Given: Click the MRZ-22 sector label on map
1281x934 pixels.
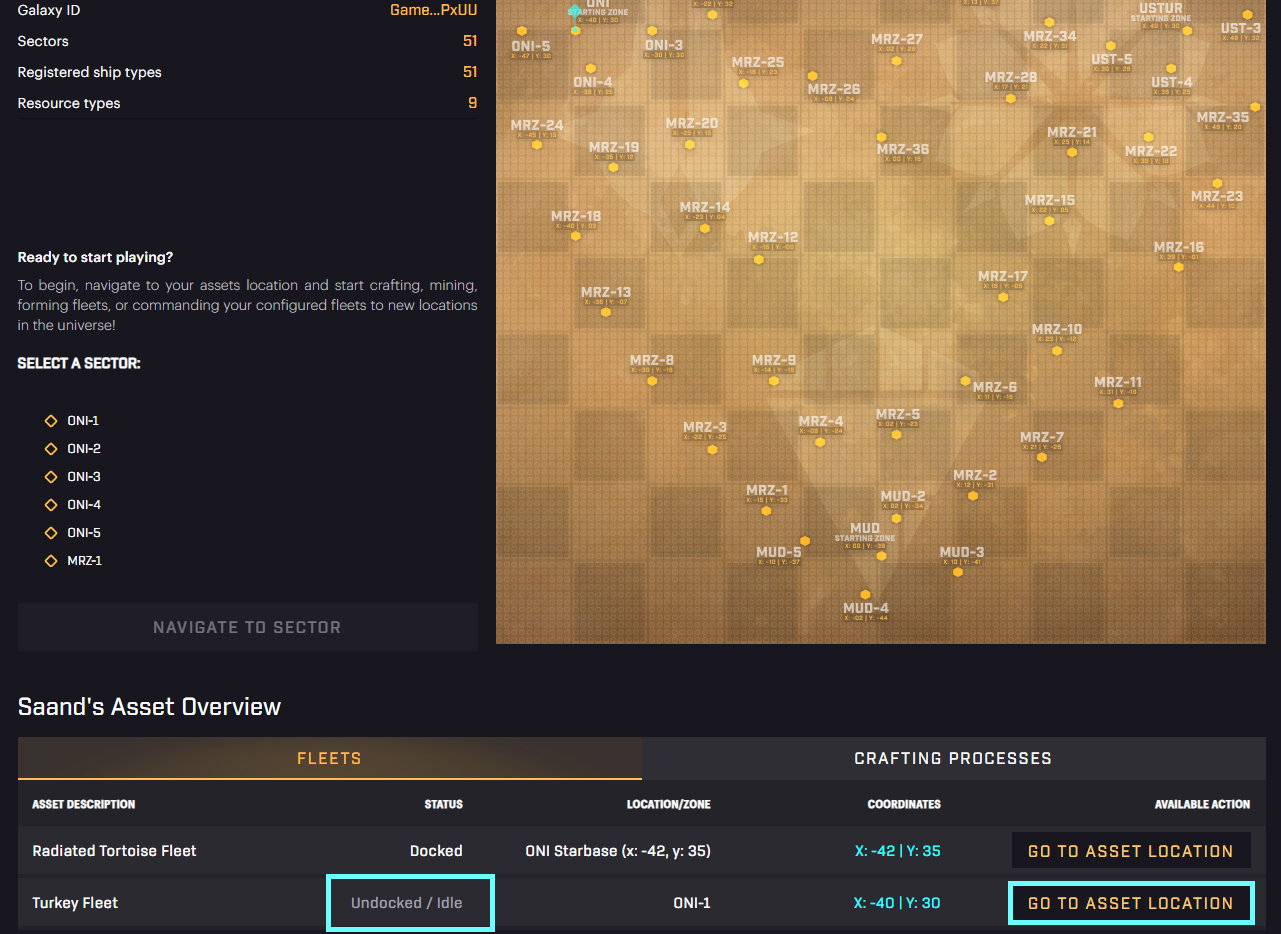Looking at the screenshot, I should 1151,151.
